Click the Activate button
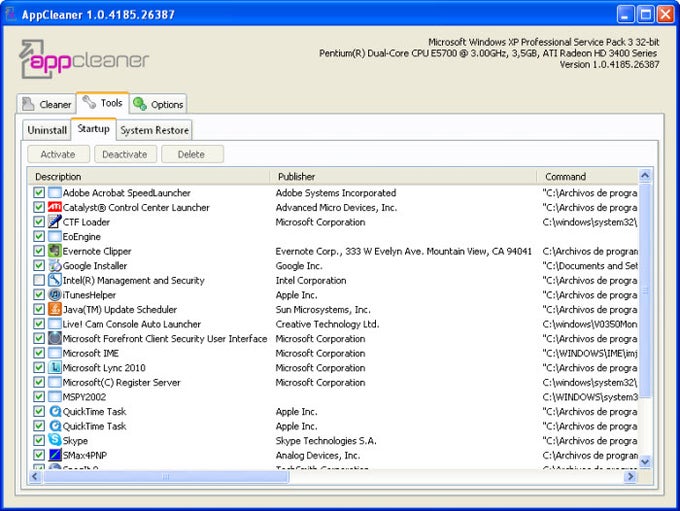This screenshot has width=680, height=511. (58, 154)
